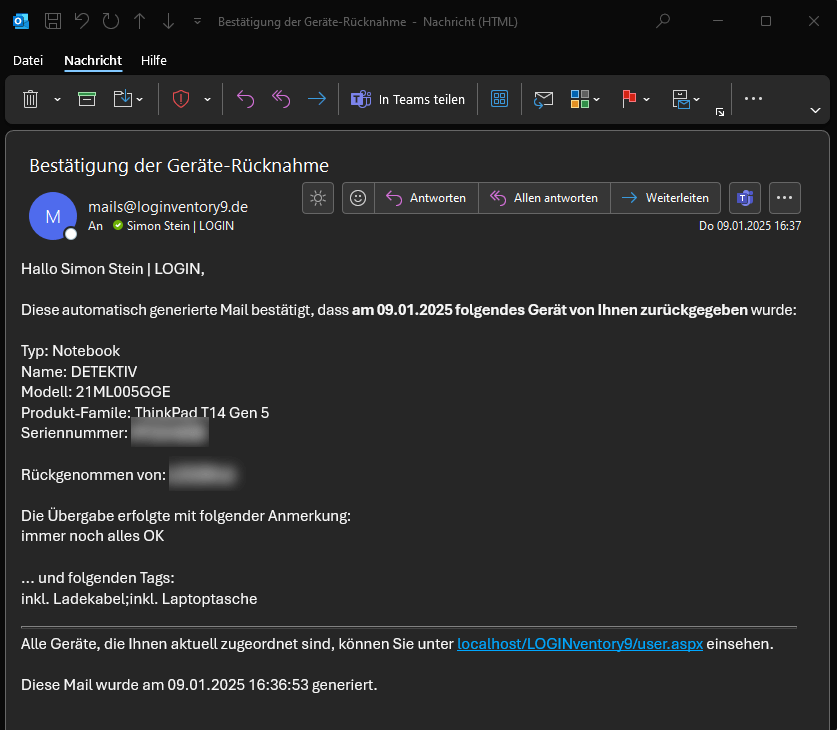
Task: Open the search magnifier in title bar
Action: (663, 21)
